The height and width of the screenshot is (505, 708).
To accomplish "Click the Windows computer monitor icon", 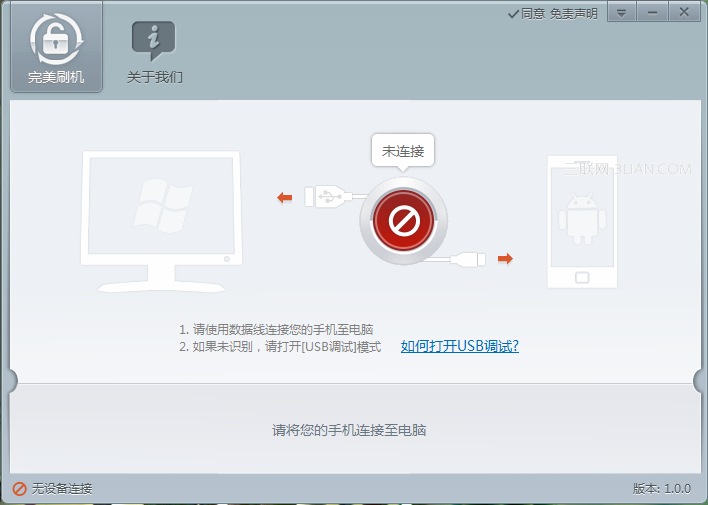I will coord(161,221).
